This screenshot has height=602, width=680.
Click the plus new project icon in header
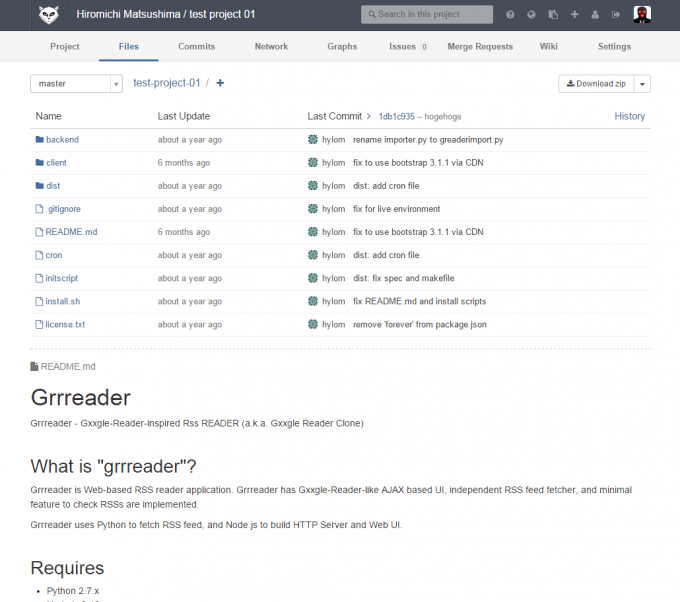point(574,15)
